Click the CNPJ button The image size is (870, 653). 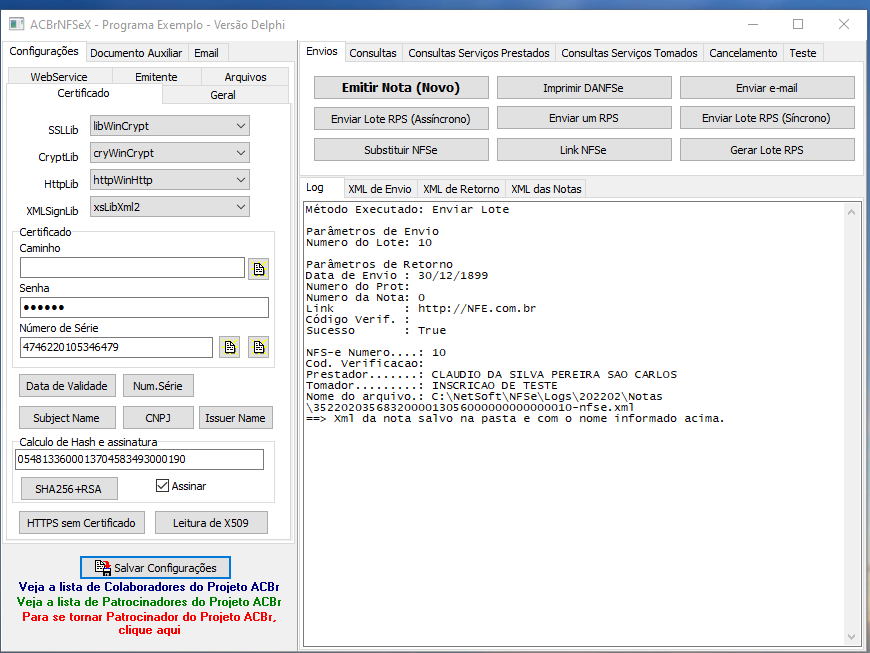[x=158, y=418]
